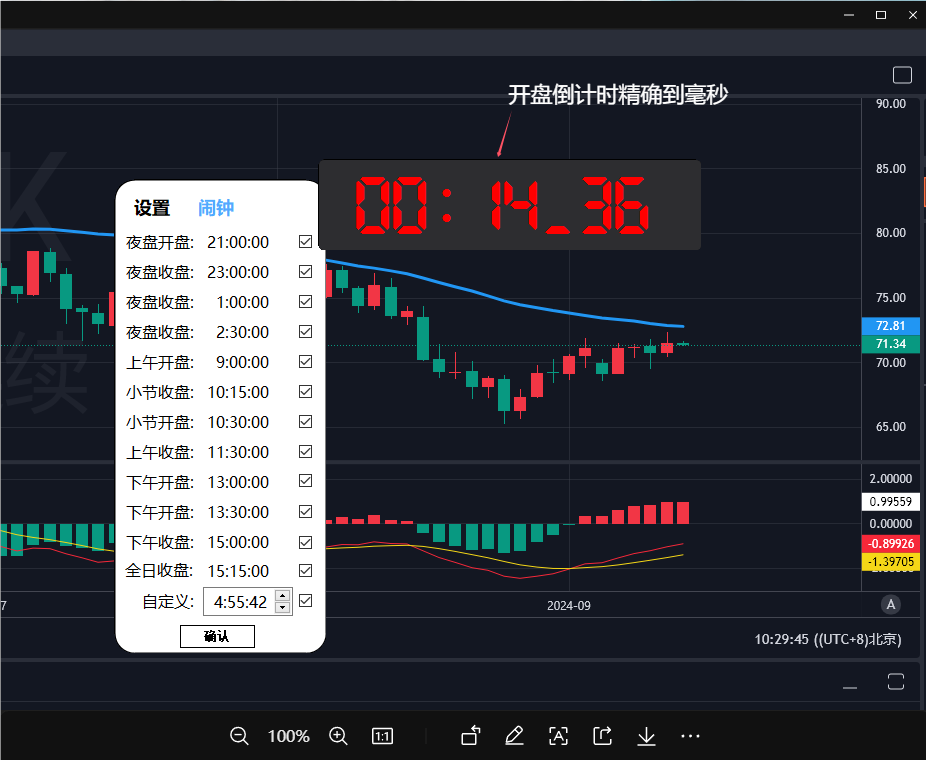Click the time zone label 10:29:45 (UTC+8)北京
This screenshot has height=760, width=926.
click(828, 640)
